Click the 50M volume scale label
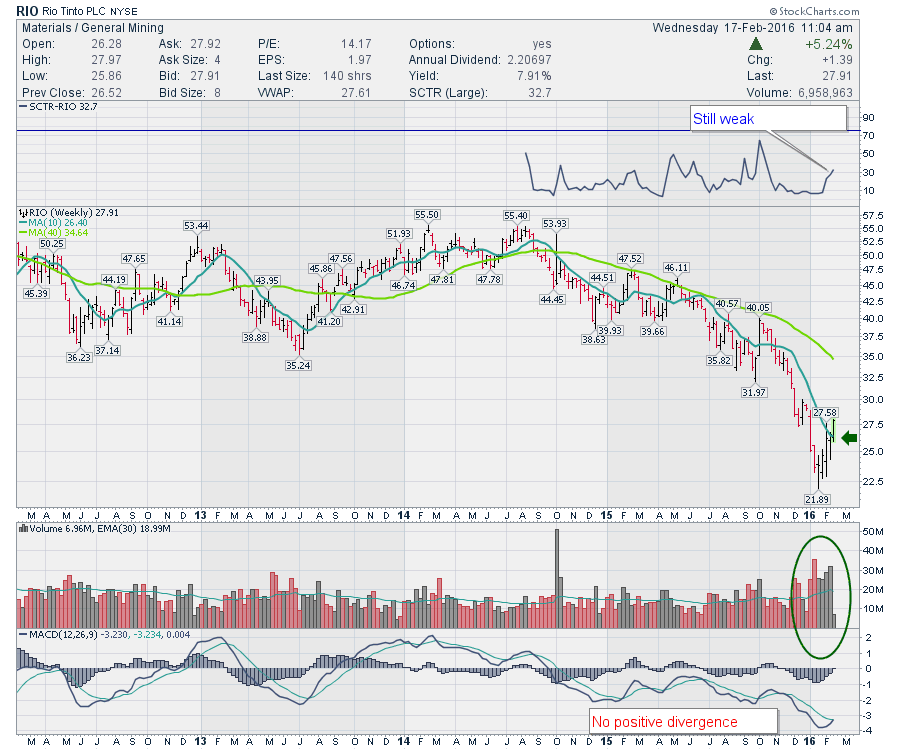Image resolution: width=900 pixels, height=750 pixels. pos(872,531)
